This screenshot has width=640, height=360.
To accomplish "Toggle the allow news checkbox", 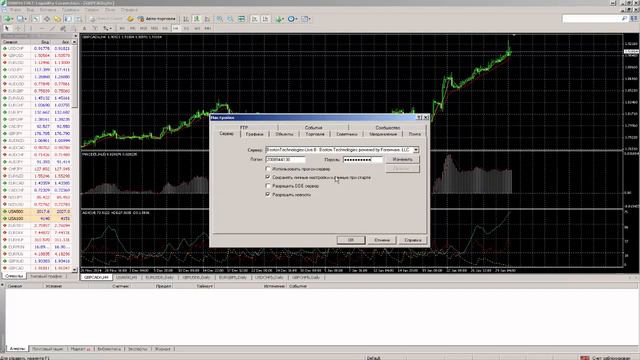I will pyautogui.click(x=268, y=194).
